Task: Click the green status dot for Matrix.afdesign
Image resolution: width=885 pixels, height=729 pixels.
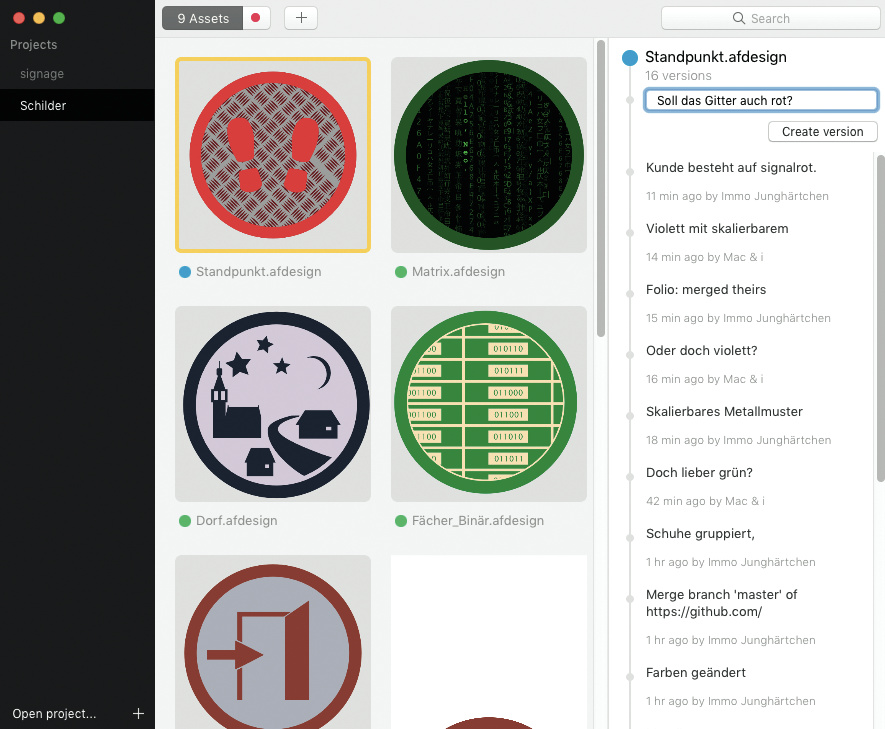Action: pos(401,272)
